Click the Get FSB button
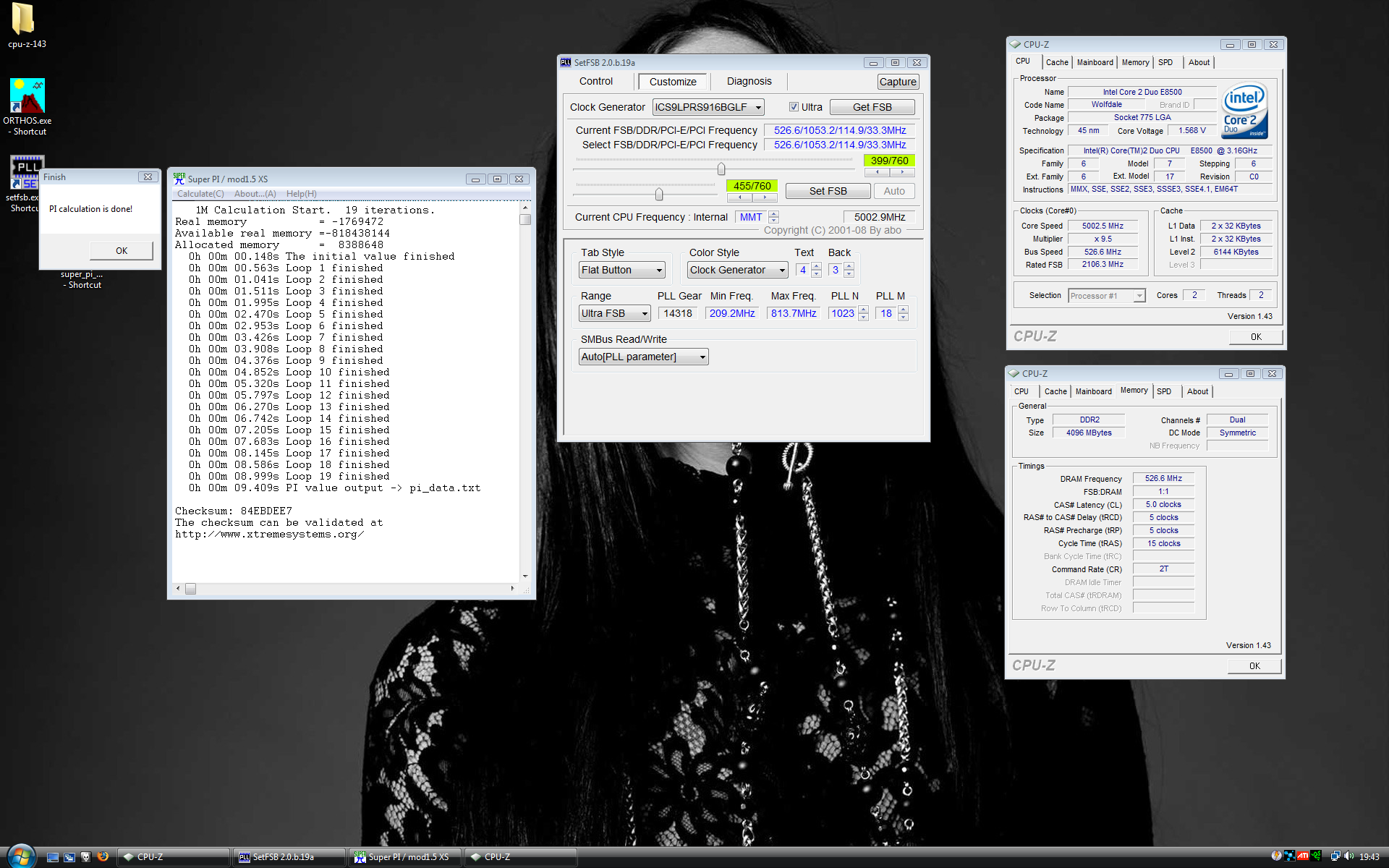Image resolution: width=1389 pixels, height=868 pixels. pos(872,107)
